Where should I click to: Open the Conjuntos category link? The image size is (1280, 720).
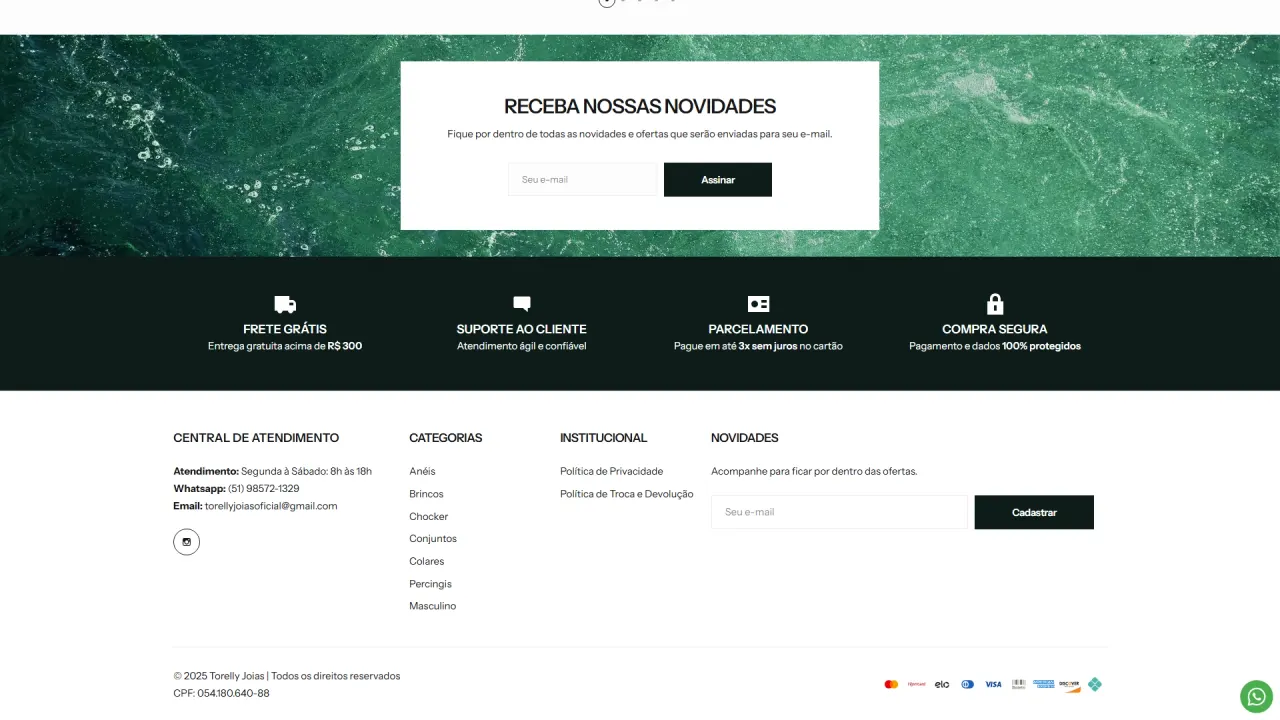pos(433,539)
